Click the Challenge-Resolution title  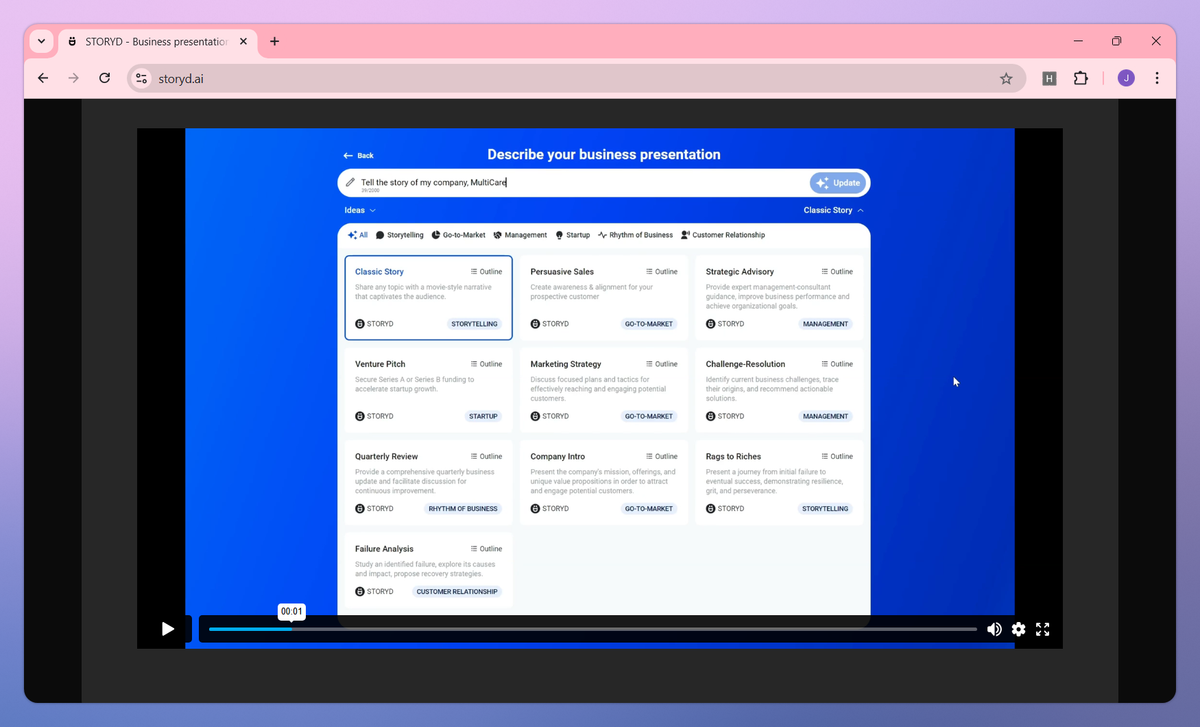tap(745, 364)
